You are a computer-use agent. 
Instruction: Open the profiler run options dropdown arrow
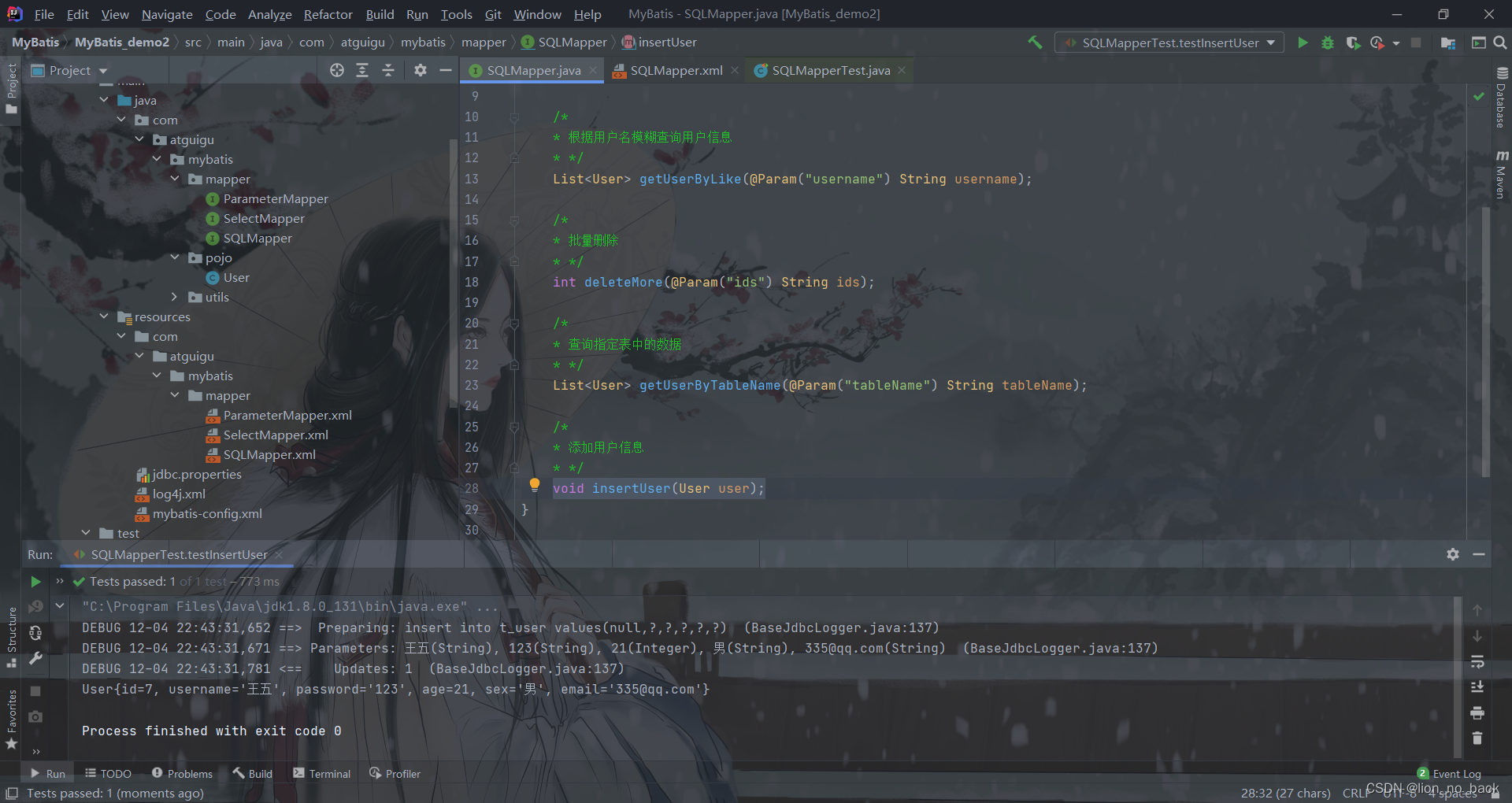[1396, 43]
